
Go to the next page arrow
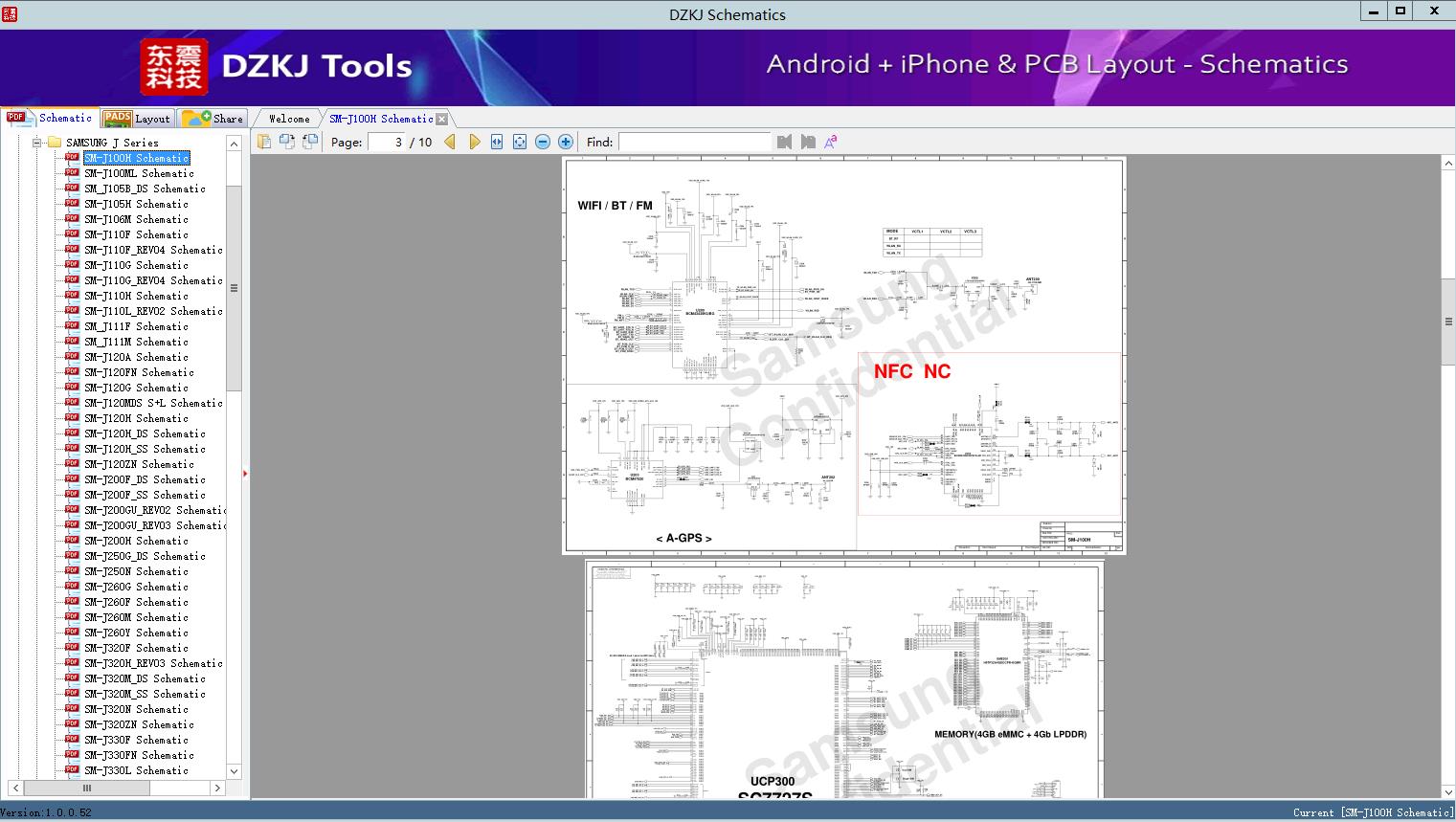pyautogui.click(x=474, y=142)
